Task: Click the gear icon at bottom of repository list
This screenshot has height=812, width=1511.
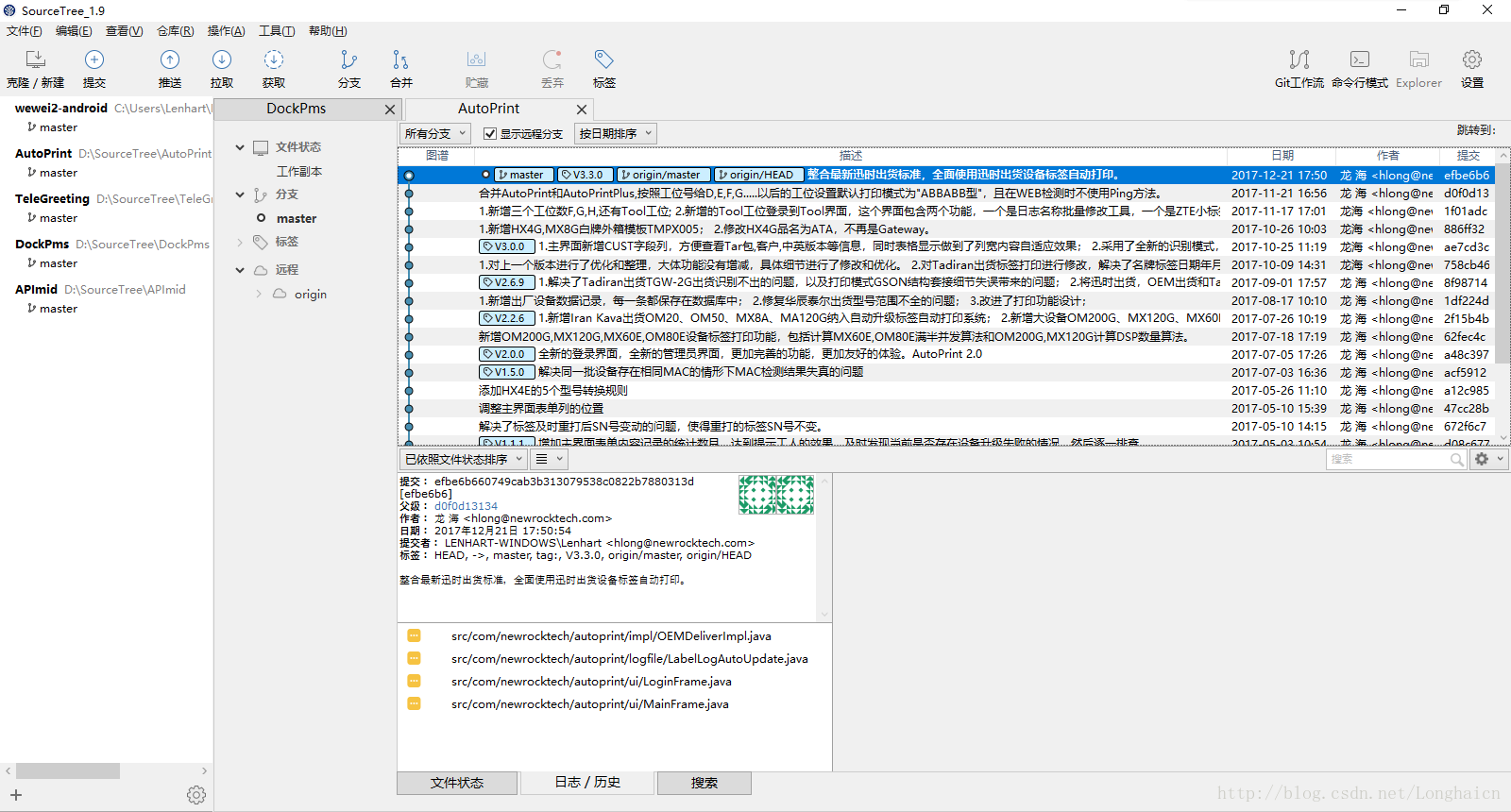Action: pyautogui.click(x=196, y=795)
